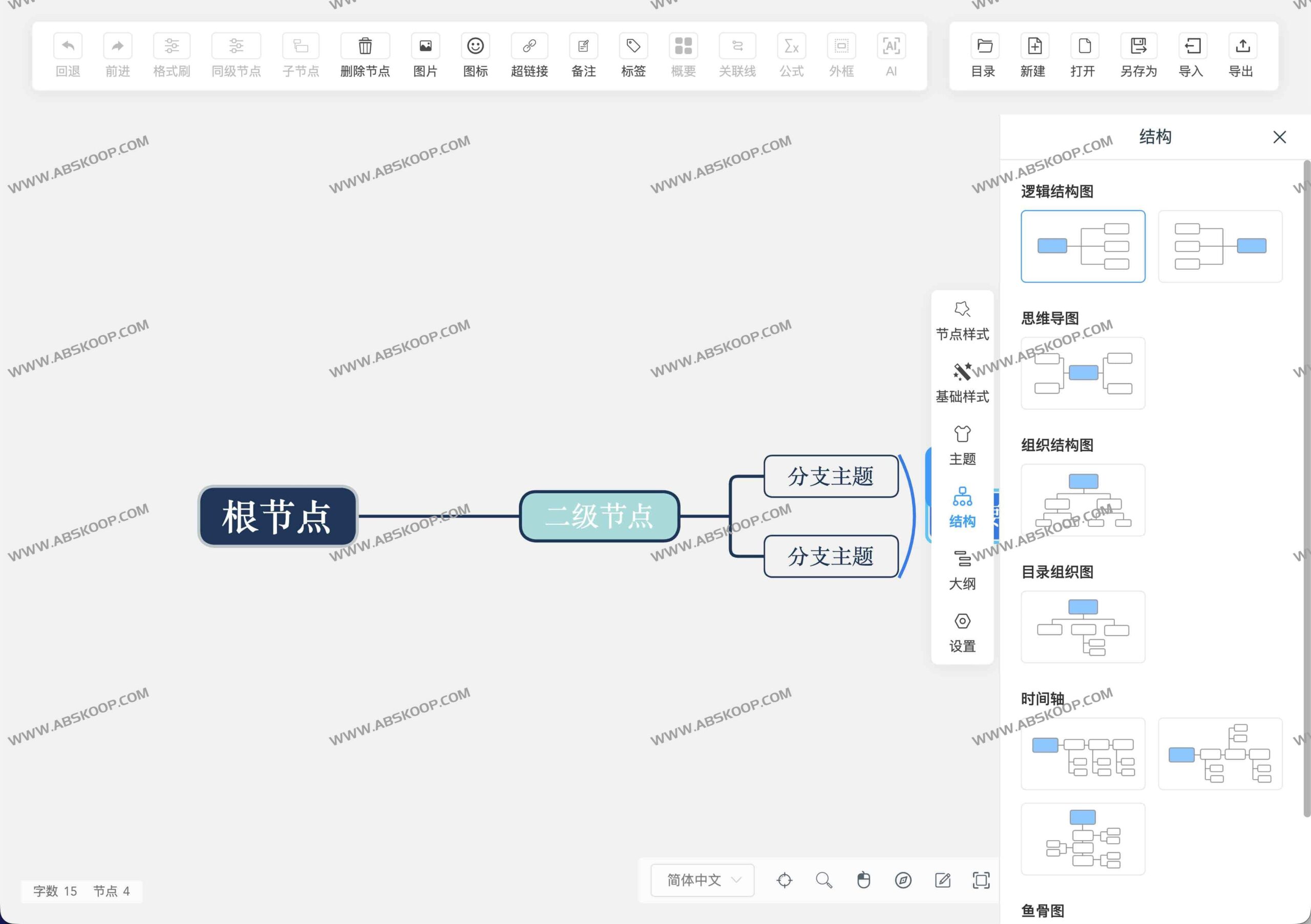Select the 思维导图 structure layout
The width and height of the screenshot is (1311, 924).
[x=1083, y=373]
